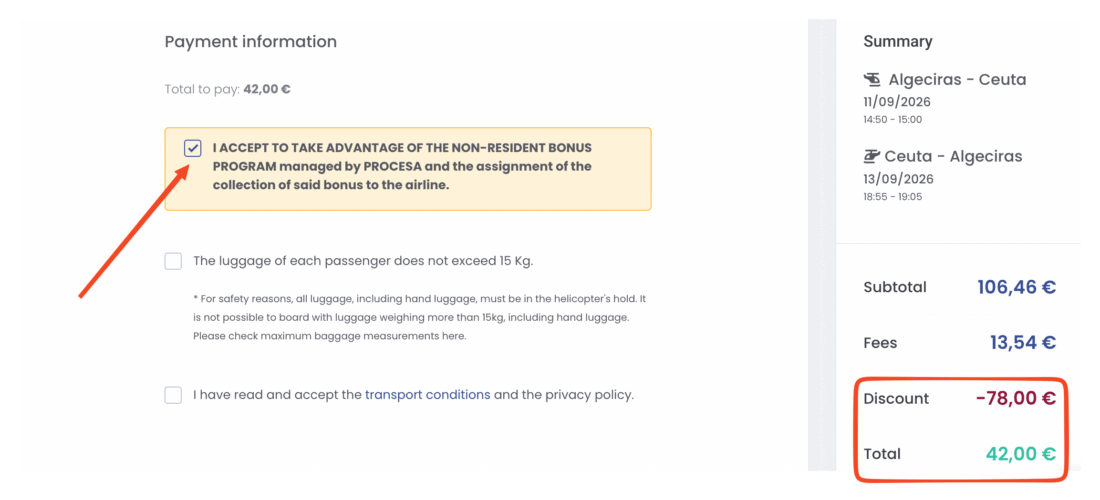Click the Subtotal amount 106,46 €

pyautogui.click(x=1017, y=287)
